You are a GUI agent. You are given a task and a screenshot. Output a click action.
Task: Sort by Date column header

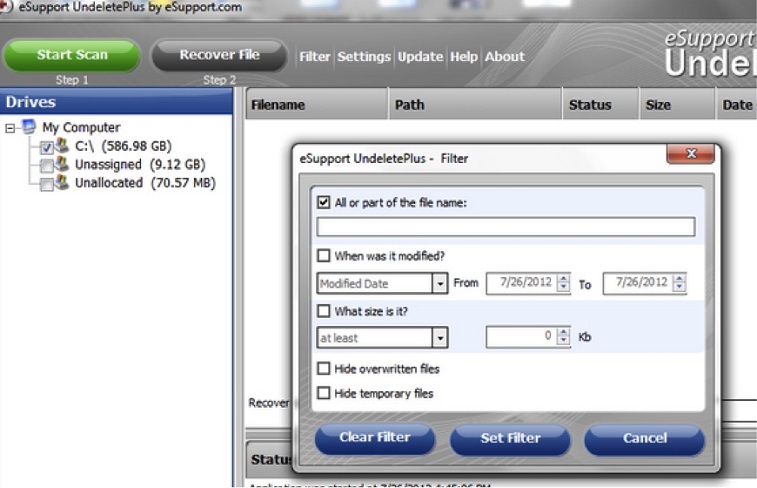click(737, 104)
